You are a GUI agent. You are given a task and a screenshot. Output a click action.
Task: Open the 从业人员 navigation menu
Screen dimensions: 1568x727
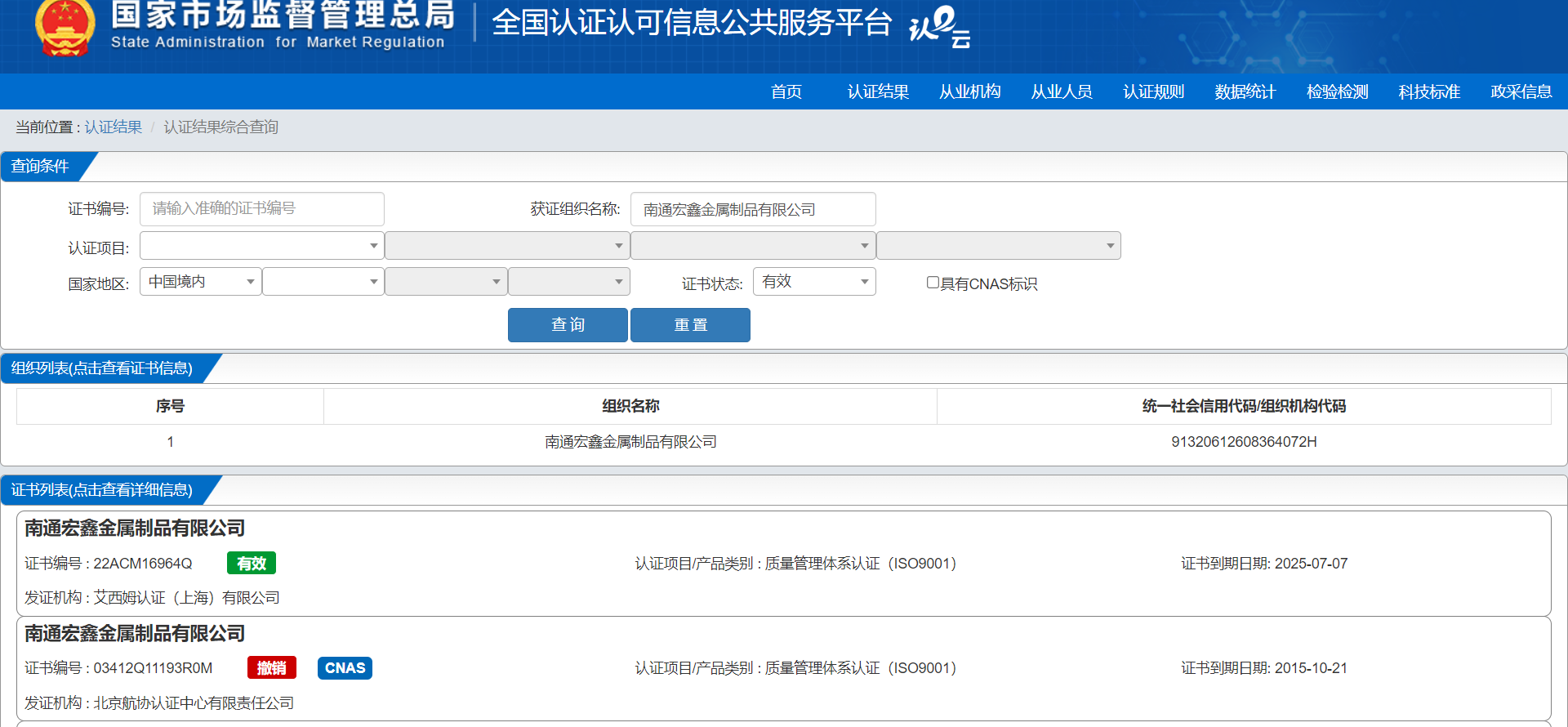(x=1062, y=91)
